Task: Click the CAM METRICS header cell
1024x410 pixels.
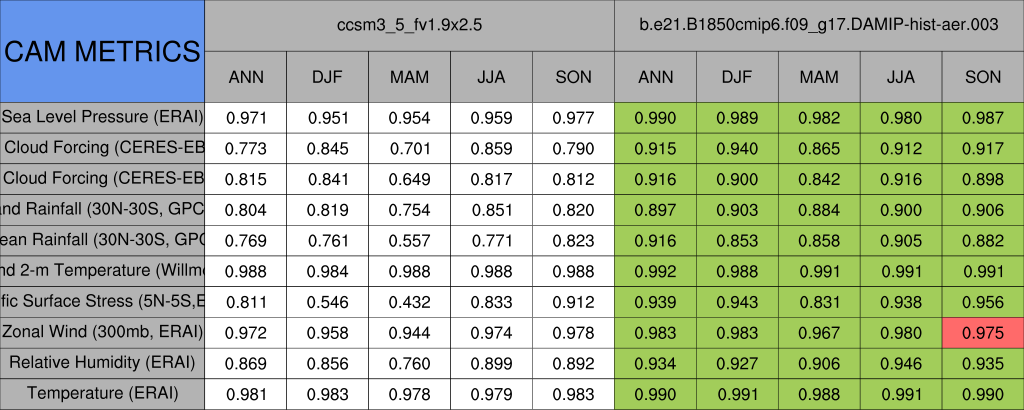Action: pos(102,51)
